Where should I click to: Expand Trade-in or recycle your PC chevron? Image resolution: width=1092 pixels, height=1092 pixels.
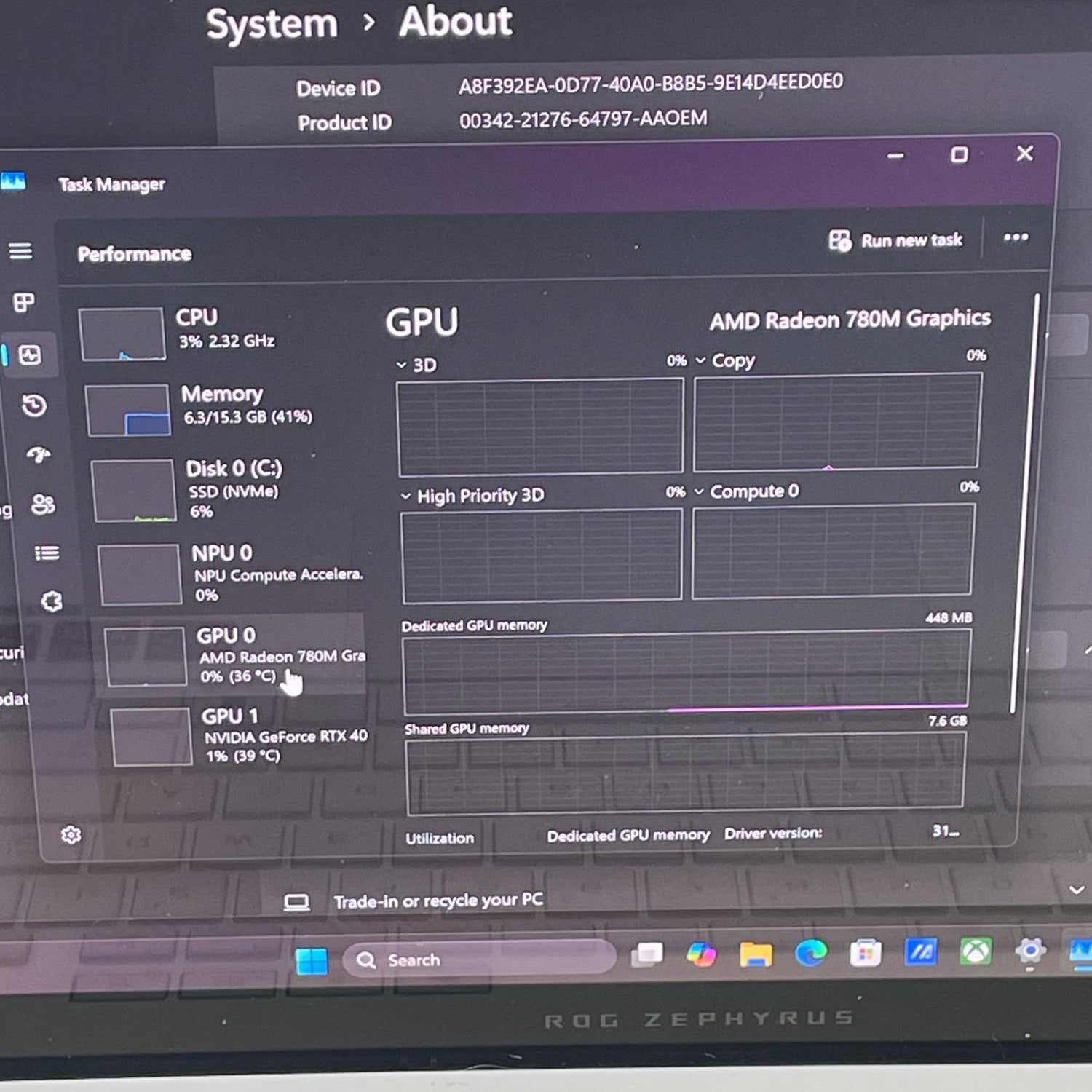coord(1077,890)
